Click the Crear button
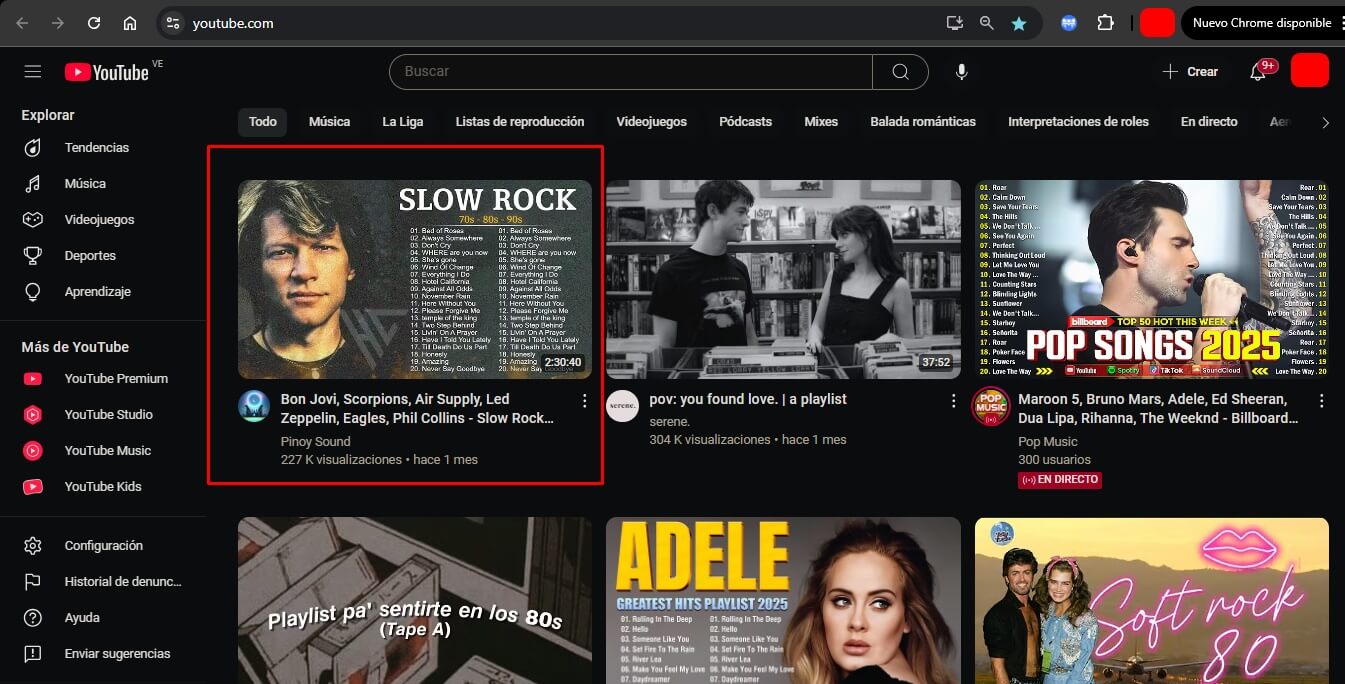 click(1190, 72)
